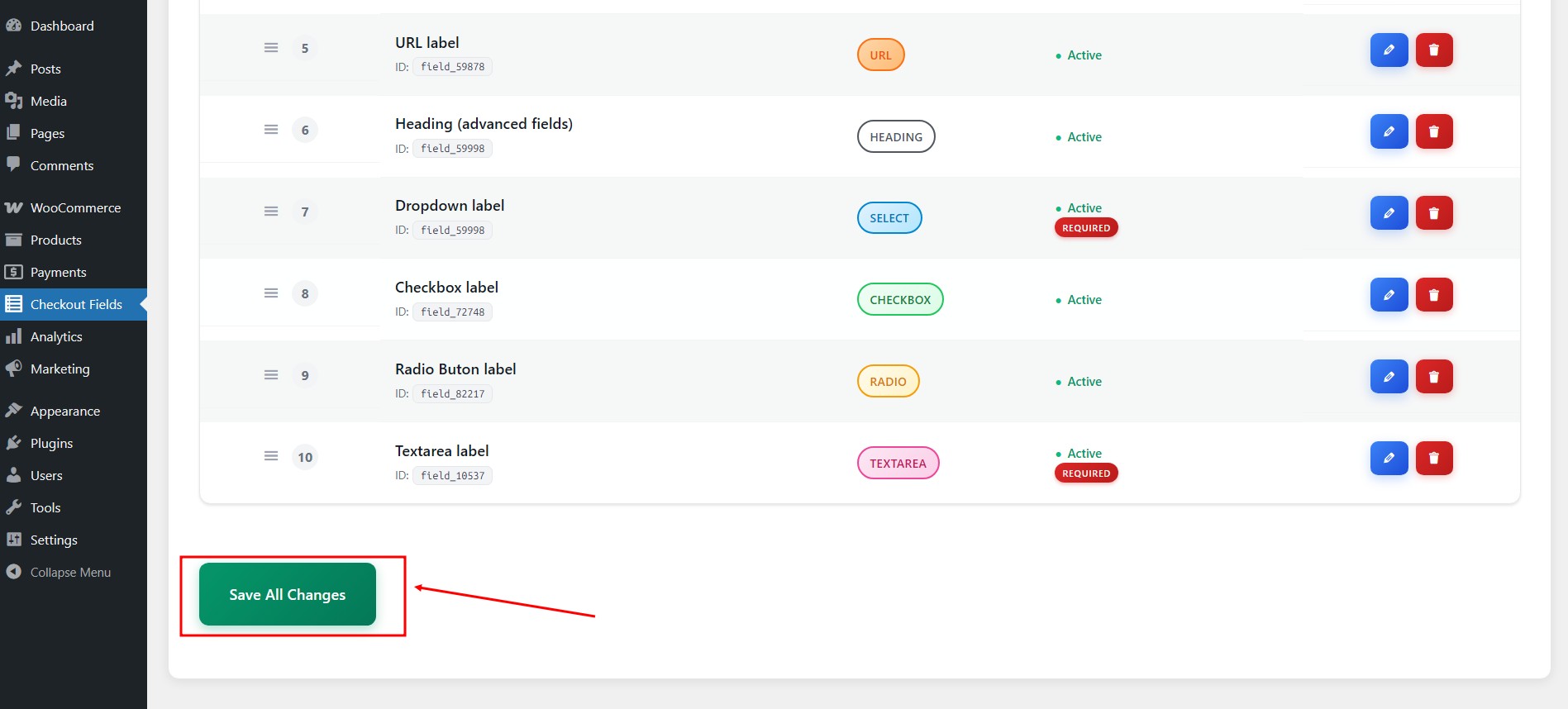Grab the drag handle of row 8
This screenshot has width=1568, height=709.
(x=271, y=293)
